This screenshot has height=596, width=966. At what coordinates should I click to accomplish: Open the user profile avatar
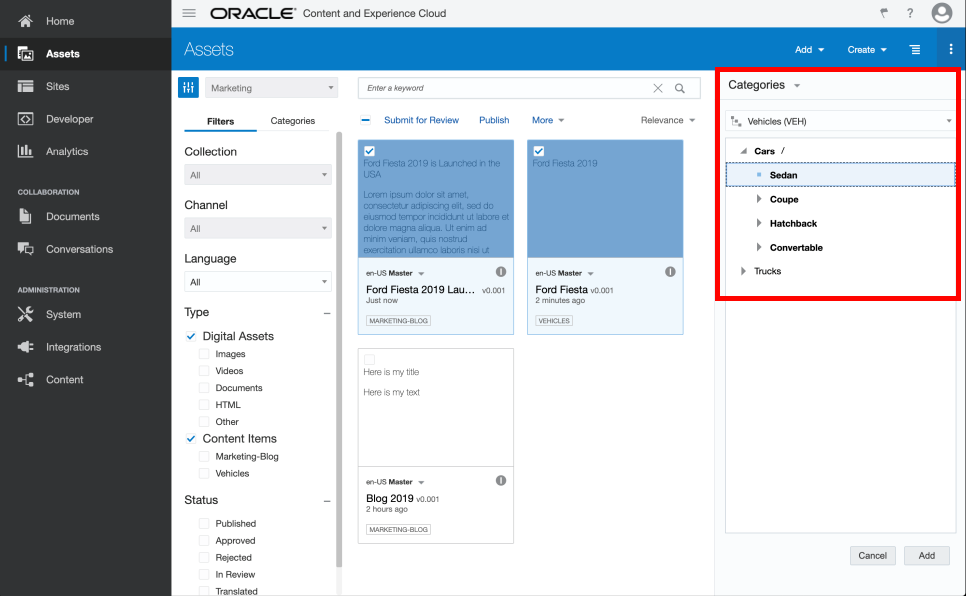point(941,13)
